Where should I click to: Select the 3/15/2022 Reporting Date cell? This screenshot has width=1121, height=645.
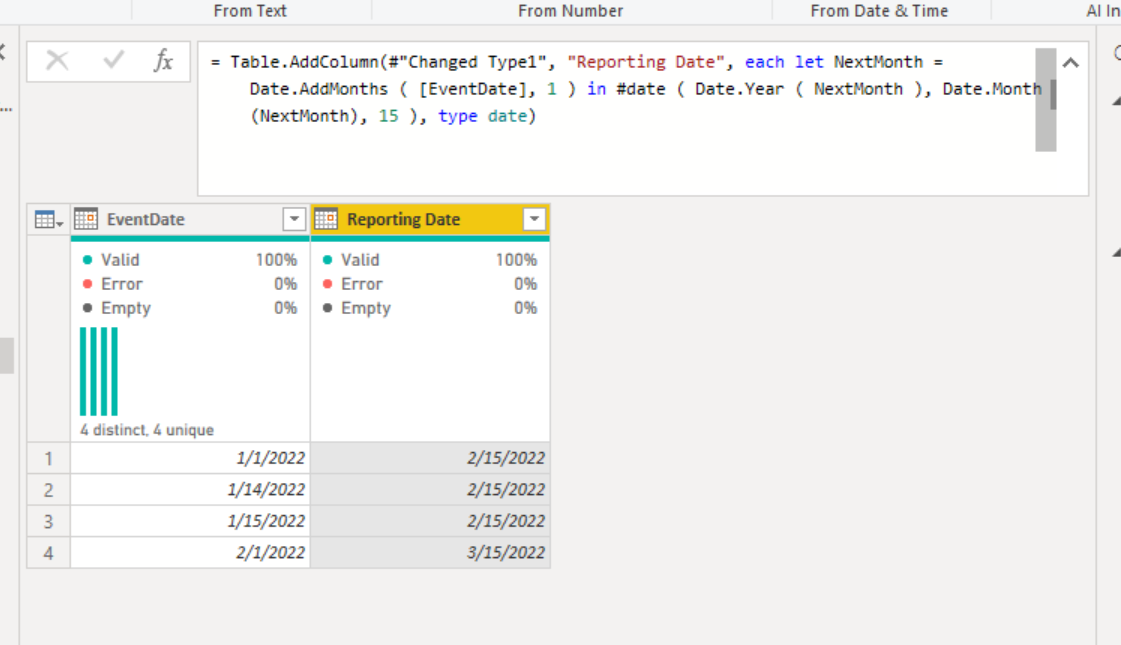[430, 552]
